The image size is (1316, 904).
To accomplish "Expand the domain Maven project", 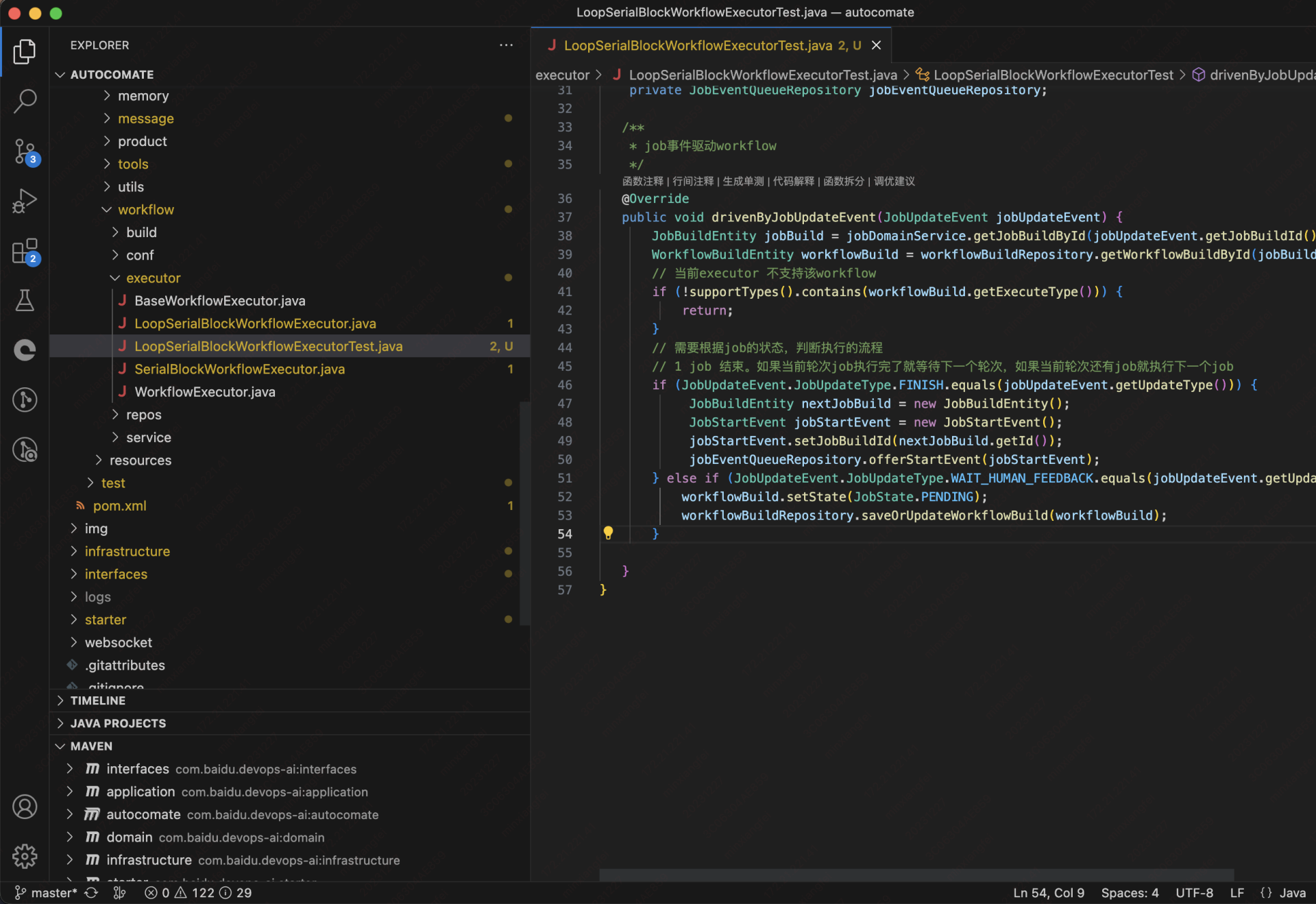I will coord(70,837).
